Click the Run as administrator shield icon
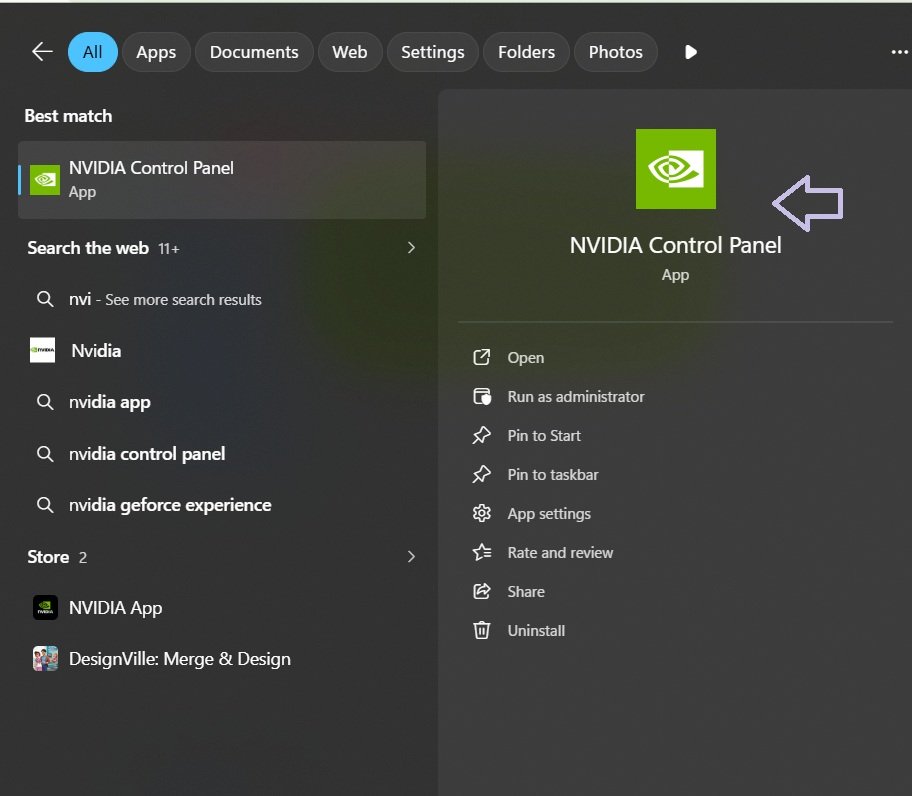 tap(482, 397)
